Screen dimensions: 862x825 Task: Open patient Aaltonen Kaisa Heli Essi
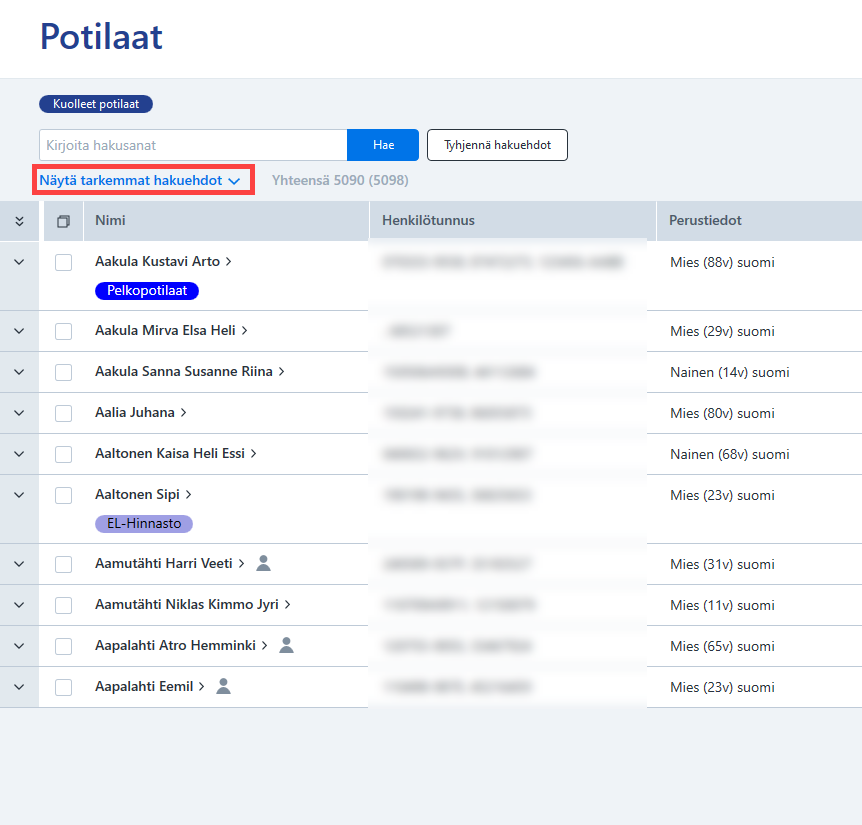coord(176,453)
